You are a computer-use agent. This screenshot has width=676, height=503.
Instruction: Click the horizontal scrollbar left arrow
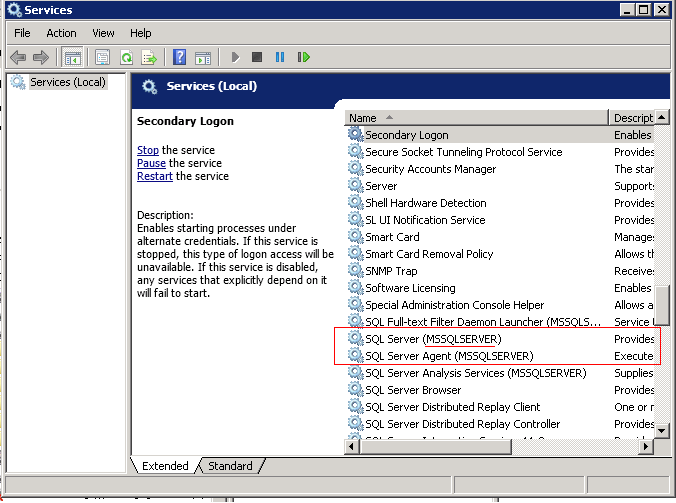tap(352, 447)
